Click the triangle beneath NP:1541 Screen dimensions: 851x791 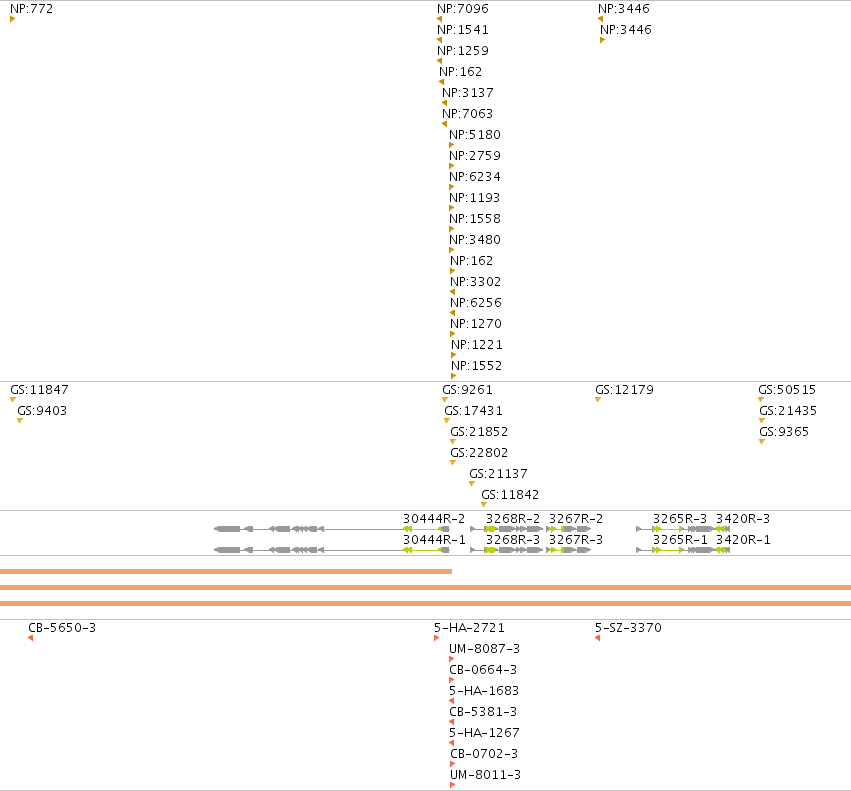440,40
